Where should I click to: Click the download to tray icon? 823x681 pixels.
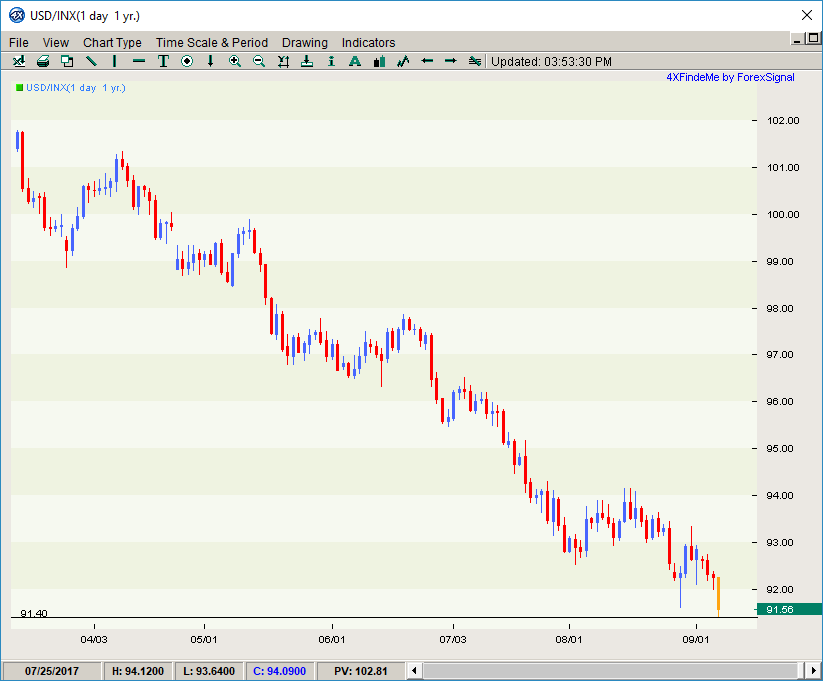click(307, 61)
